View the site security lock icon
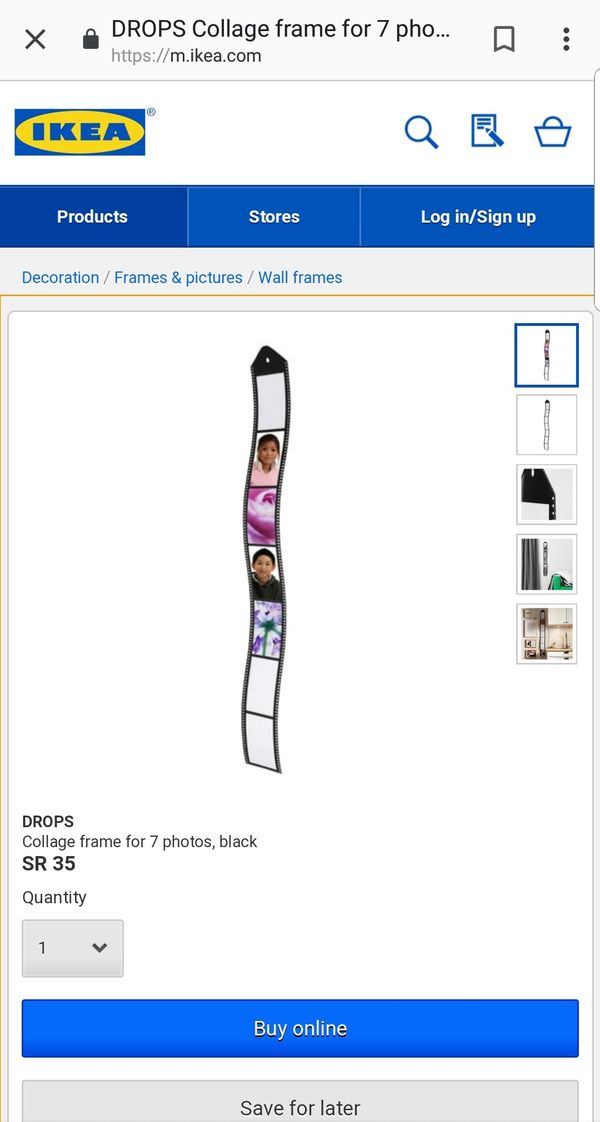 click(x=91, y=39)
